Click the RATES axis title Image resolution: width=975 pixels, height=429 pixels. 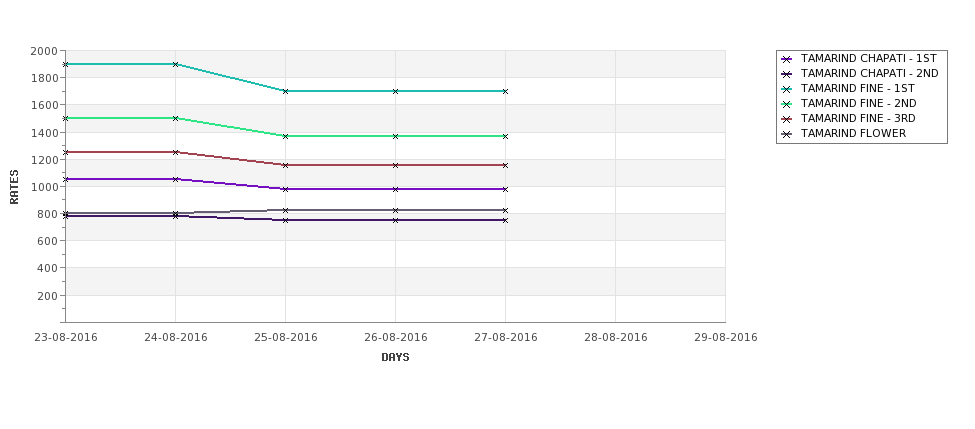coord(14,187)
